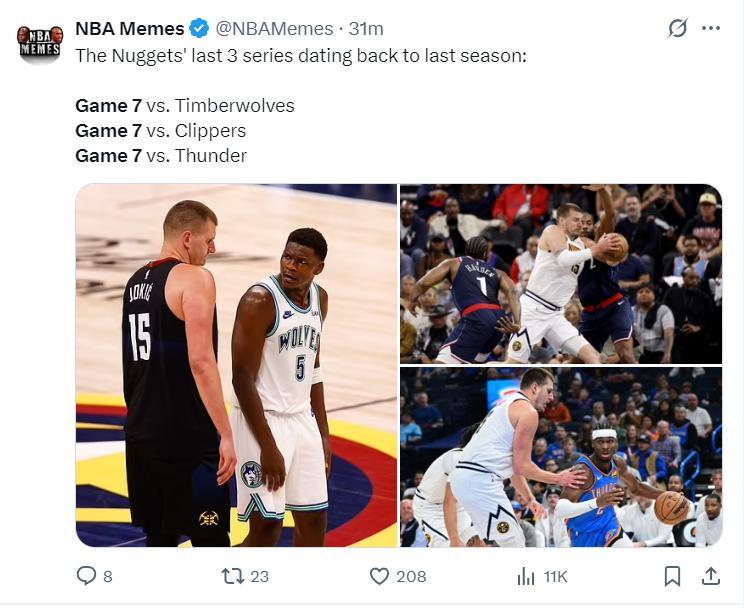
Task: Expand the three-dot More options menu
Action: (x=711, y=28)
